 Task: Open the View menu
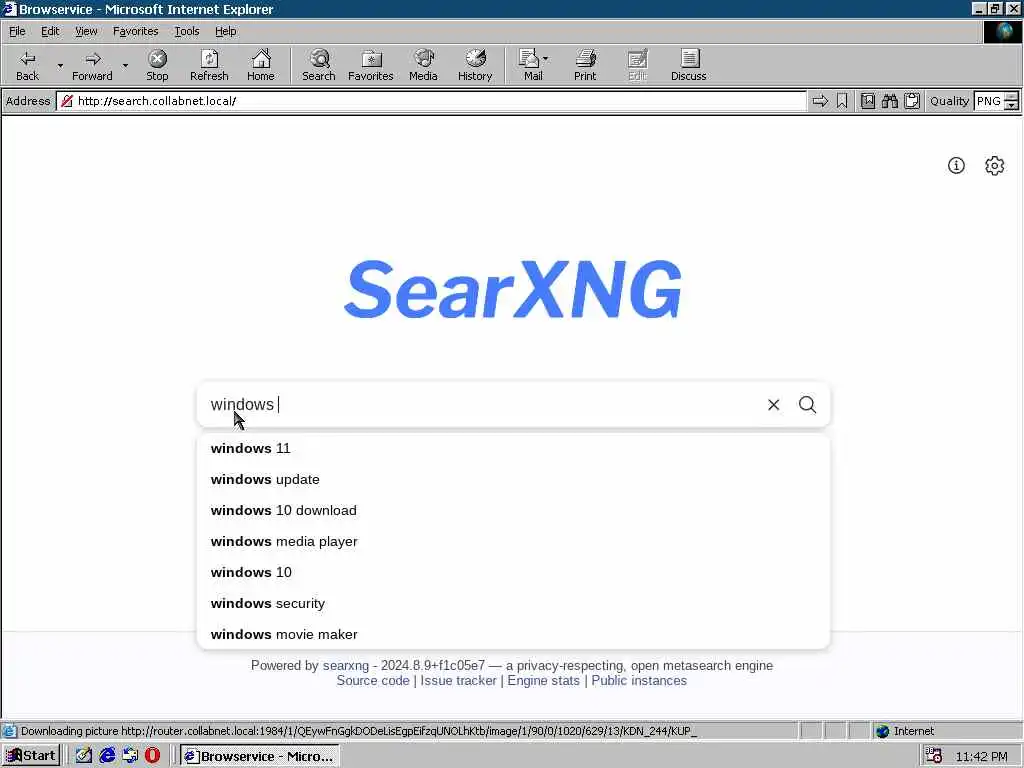click(x=86, y=31)
